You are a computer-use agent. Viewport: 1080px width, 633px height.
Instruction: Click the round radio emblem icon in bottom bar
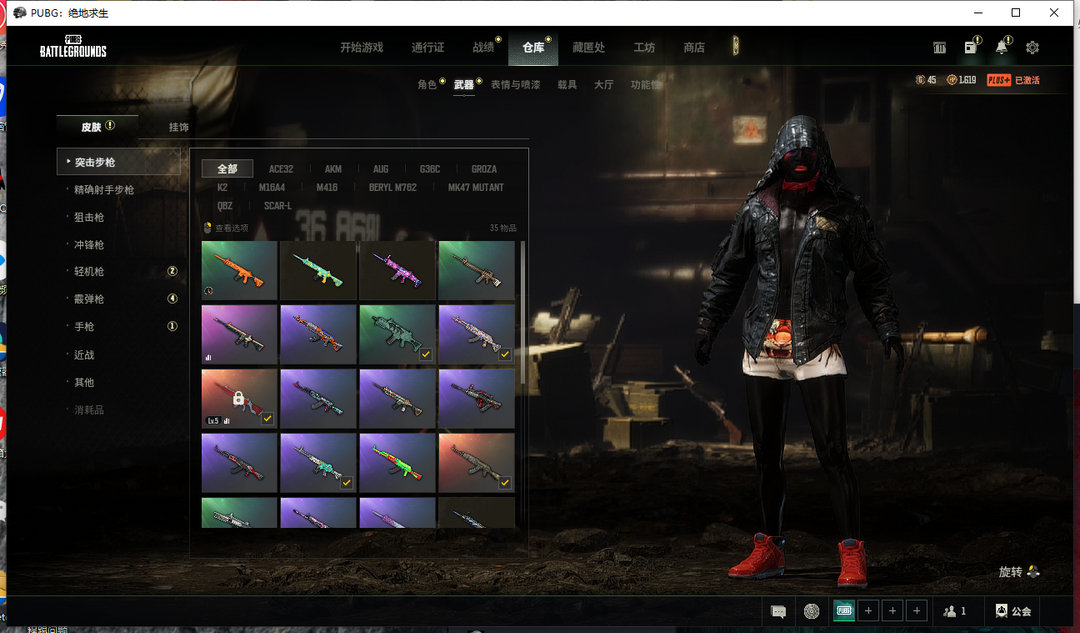pos(811,611)
